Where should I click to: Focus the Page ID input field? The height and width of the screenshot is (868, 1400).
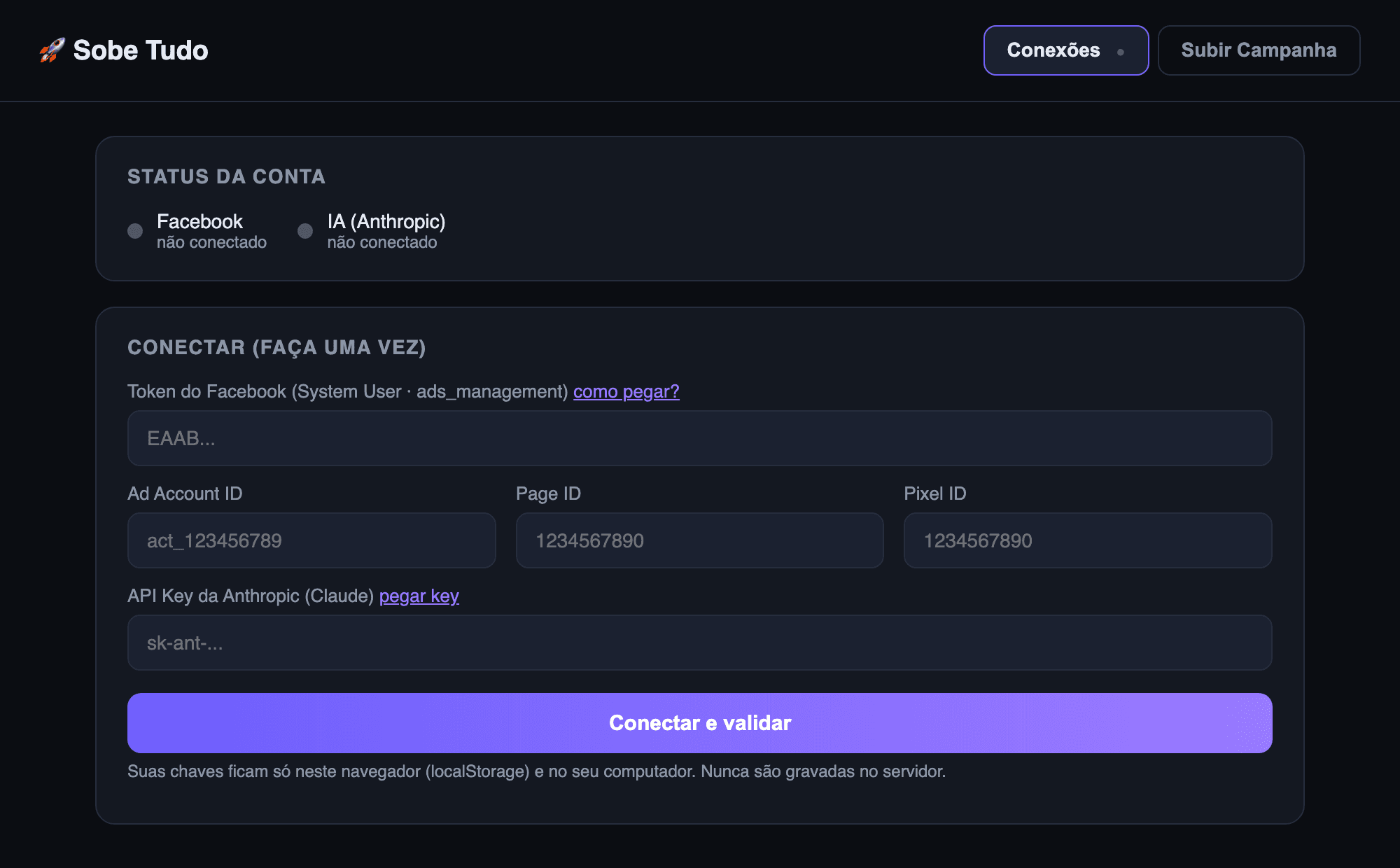pyautogui.click(x=699, y=540)
